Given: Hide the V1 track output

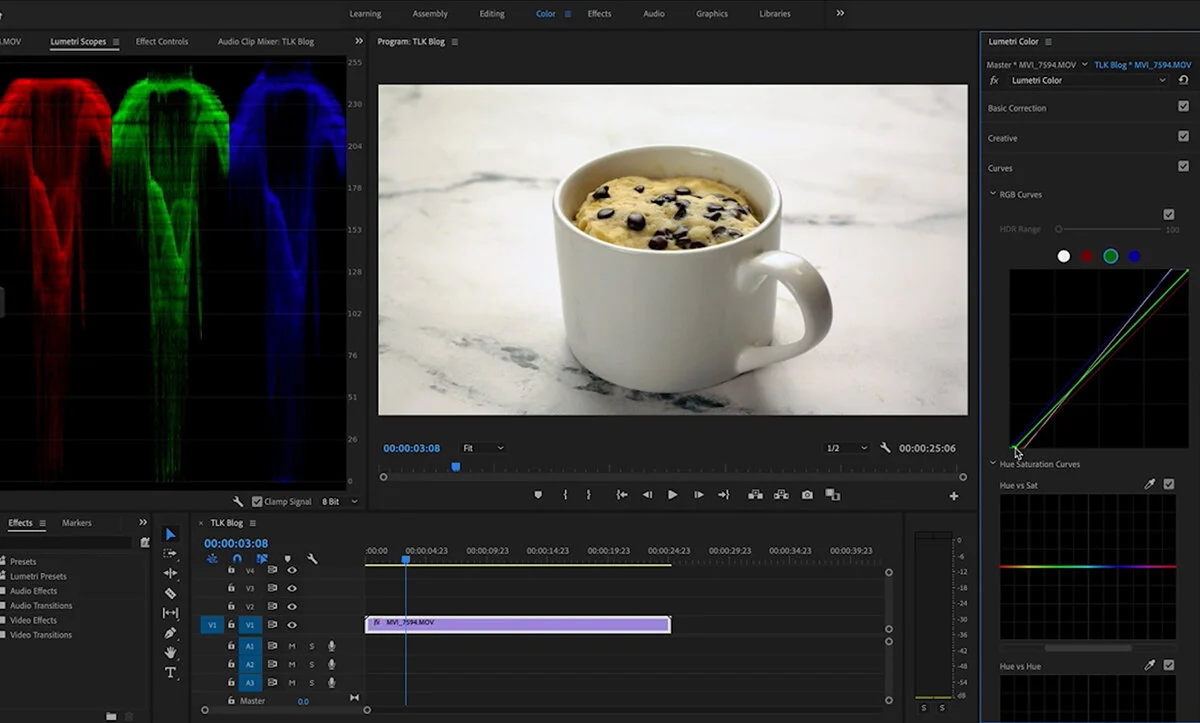Looking at the screenshot, I should (x=292, y=625).
